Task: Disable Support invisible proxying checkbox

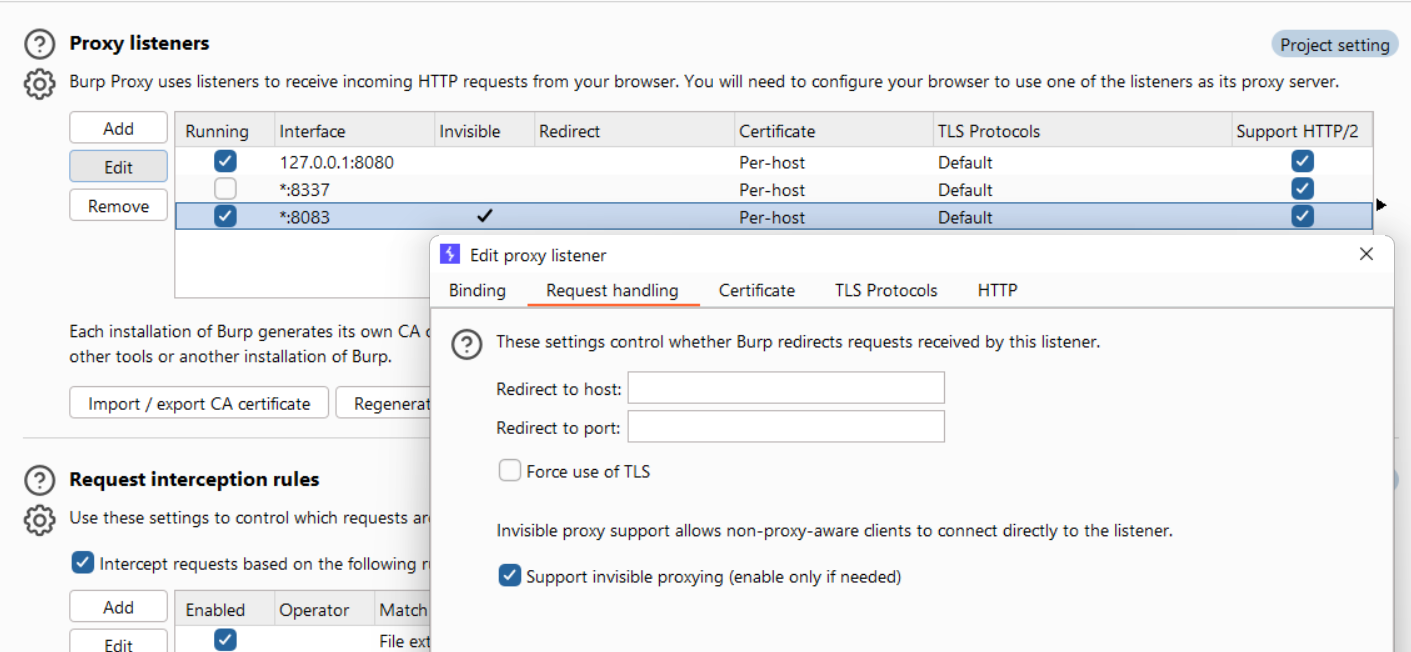Action: (510, 576)
